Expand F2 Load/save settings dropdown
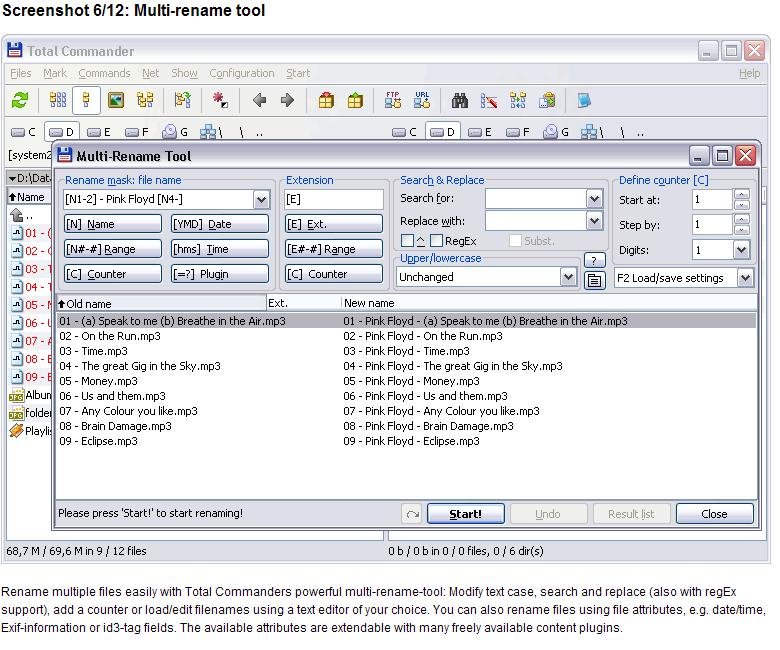This screenshot has width=780, height=650. tap(745, 278)
